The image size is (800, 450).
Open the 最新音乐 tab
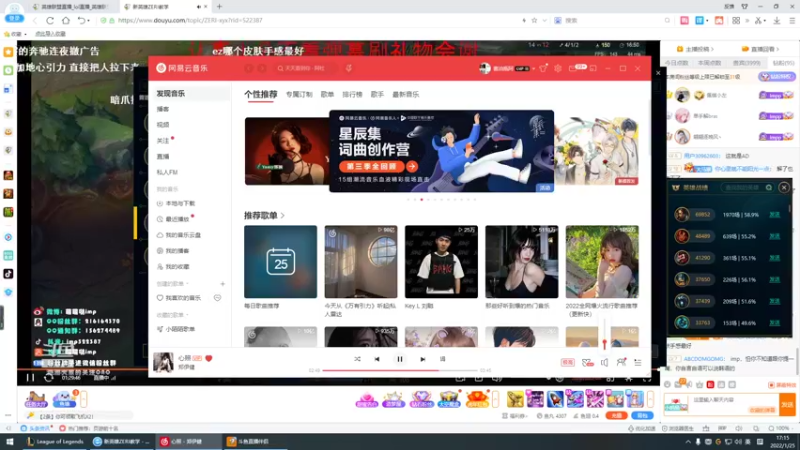tap(406, 94)
